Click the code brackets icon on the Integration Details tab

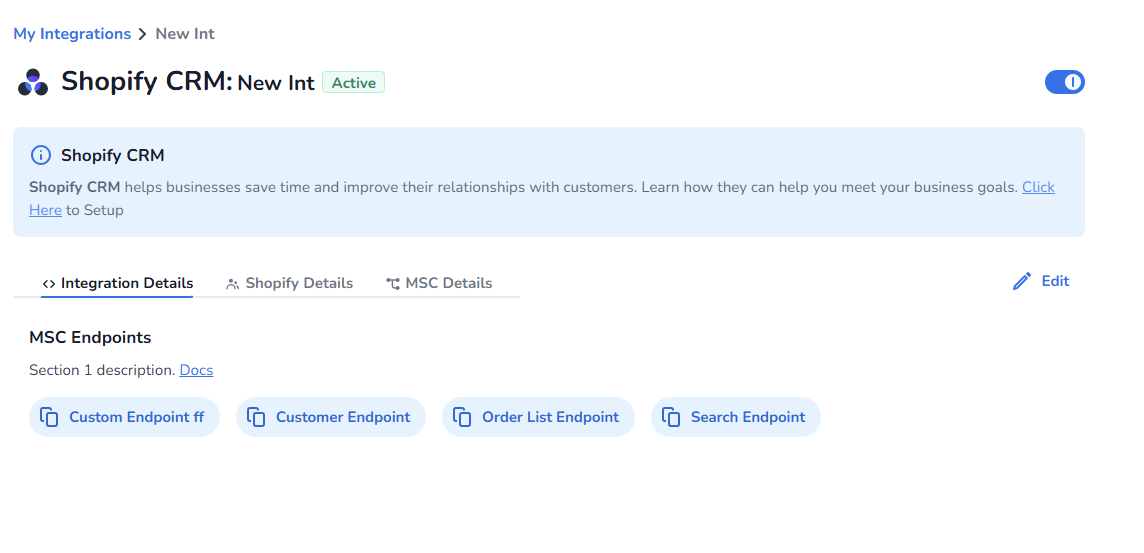point(49,284)
